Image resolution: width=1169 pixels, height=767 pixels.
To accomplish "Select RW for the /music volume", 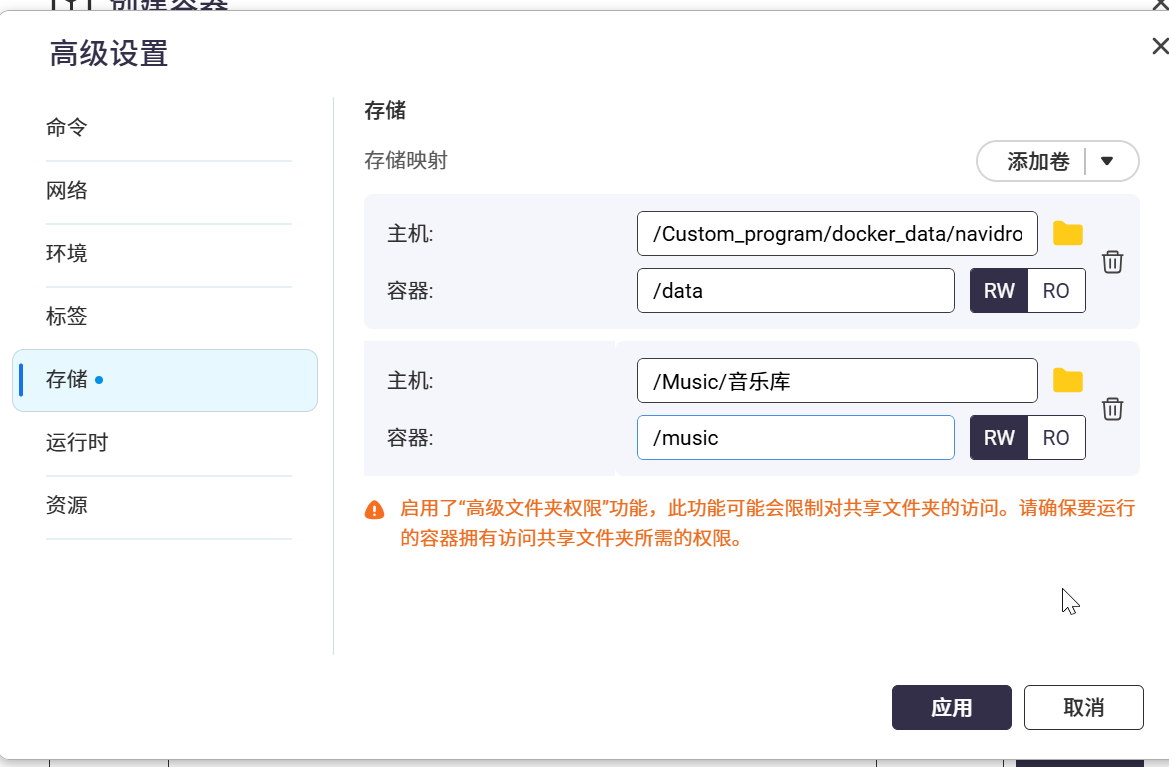I will pos(999,438).
